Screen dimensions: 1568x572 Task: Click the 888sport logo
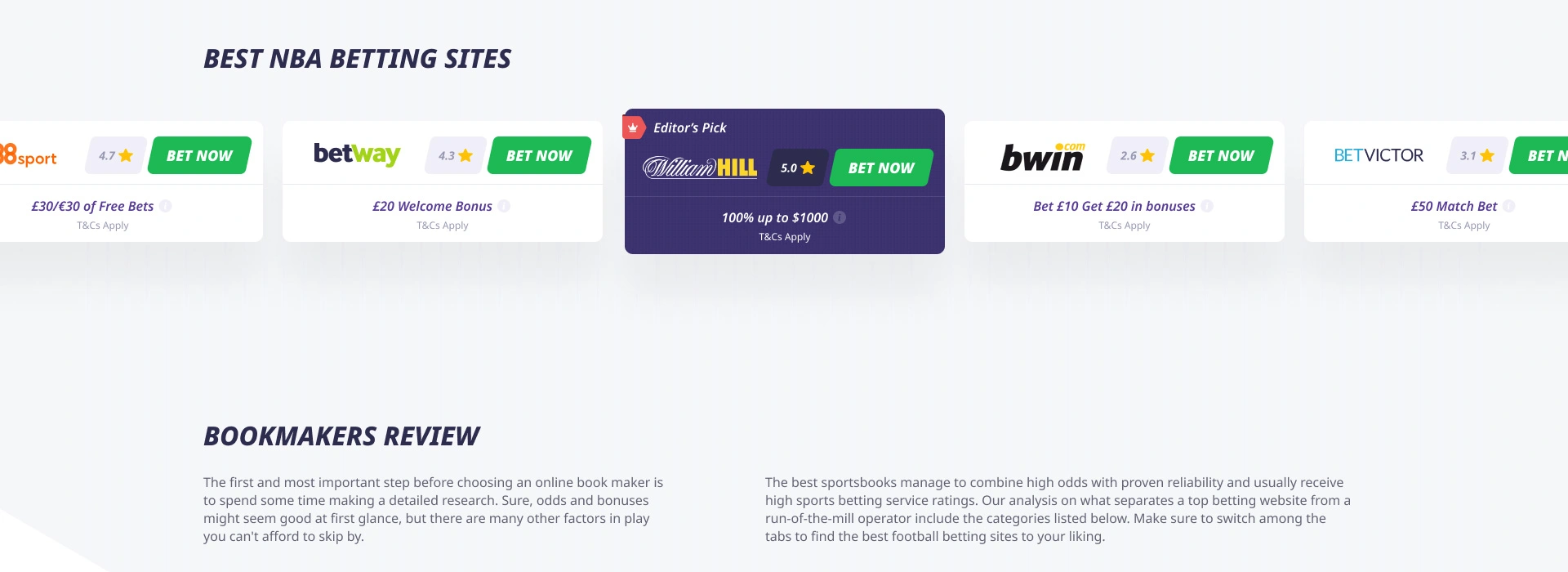(x=29, y=155)
